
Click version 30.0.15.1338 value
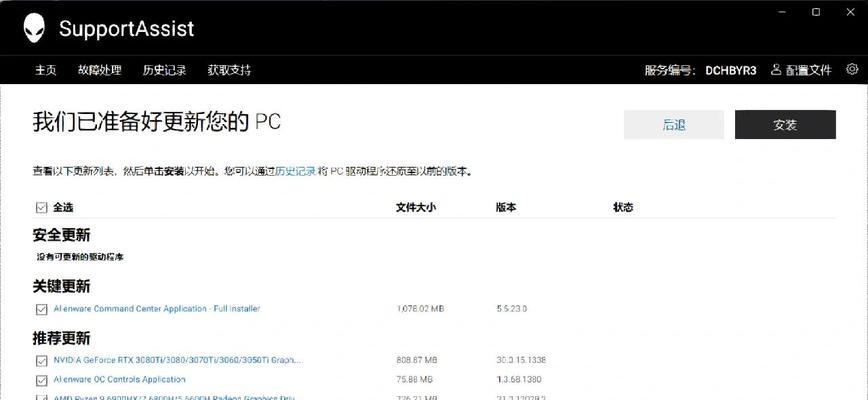pos(521,360)
